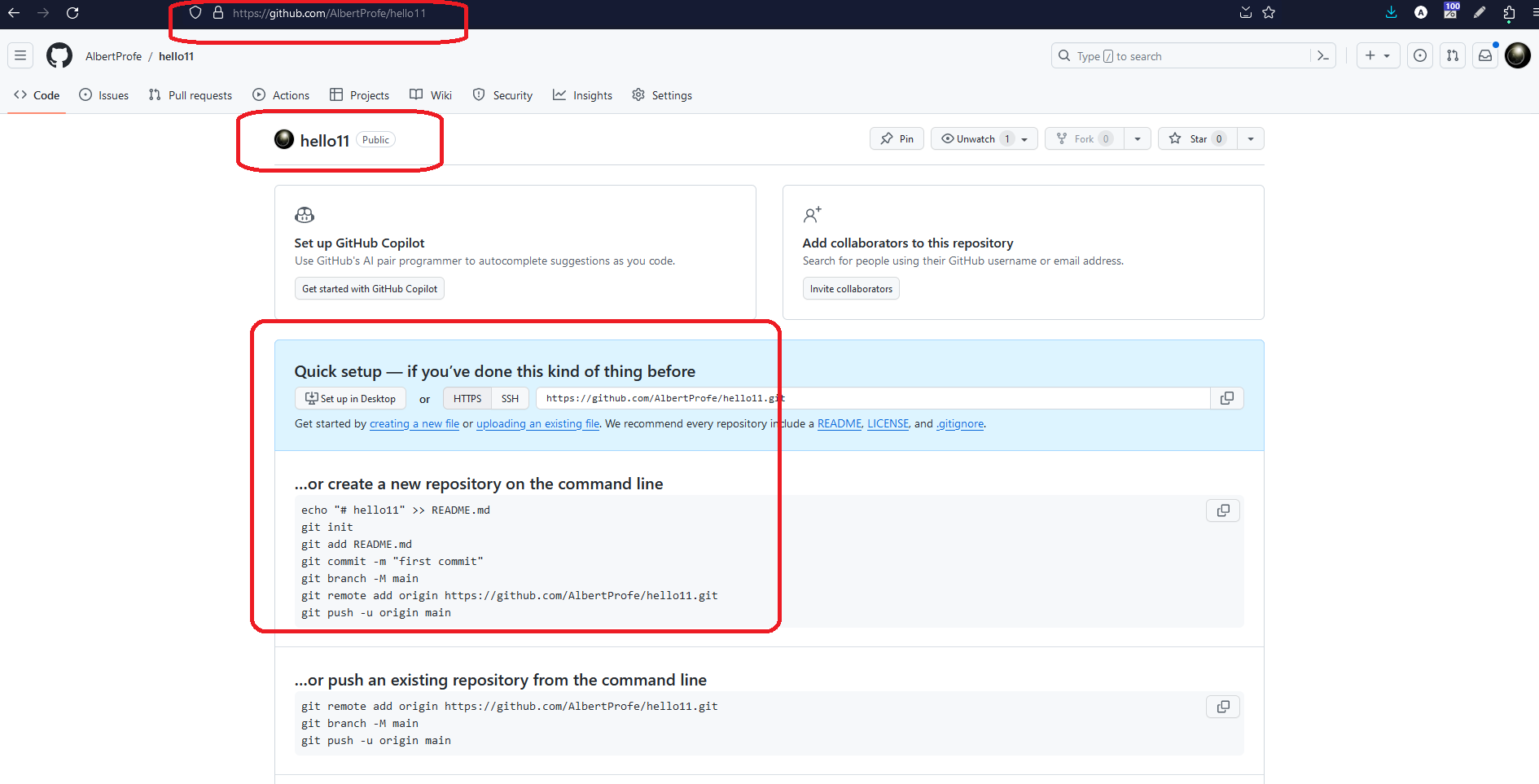Click the browser address bar URL
This screenshot has height=784, width=1539.
[x=329, y=13]
